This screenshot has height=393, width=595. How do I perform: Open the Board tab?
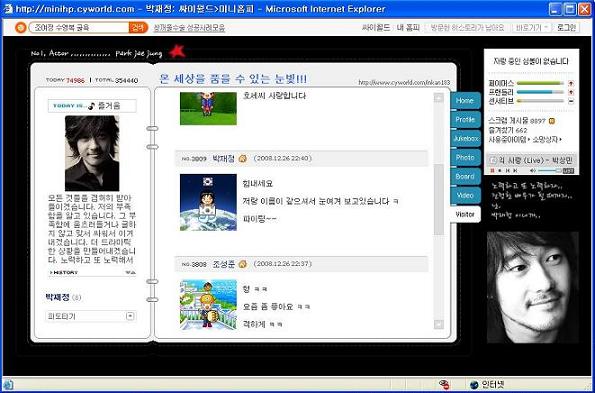(x=465, y=177)
